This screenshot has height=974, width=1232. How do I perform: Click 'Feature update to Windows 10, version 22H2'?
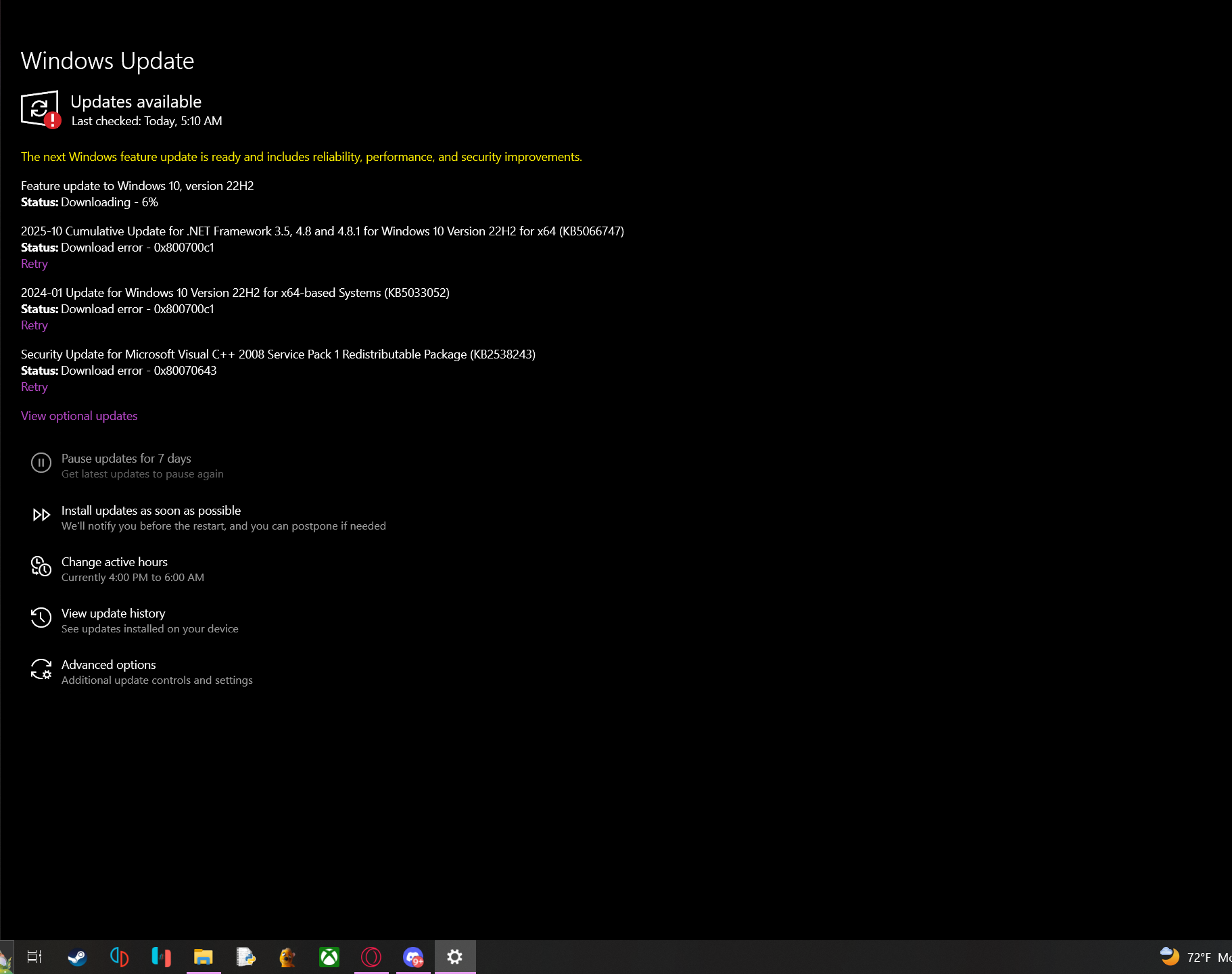(x=137, y=186)
